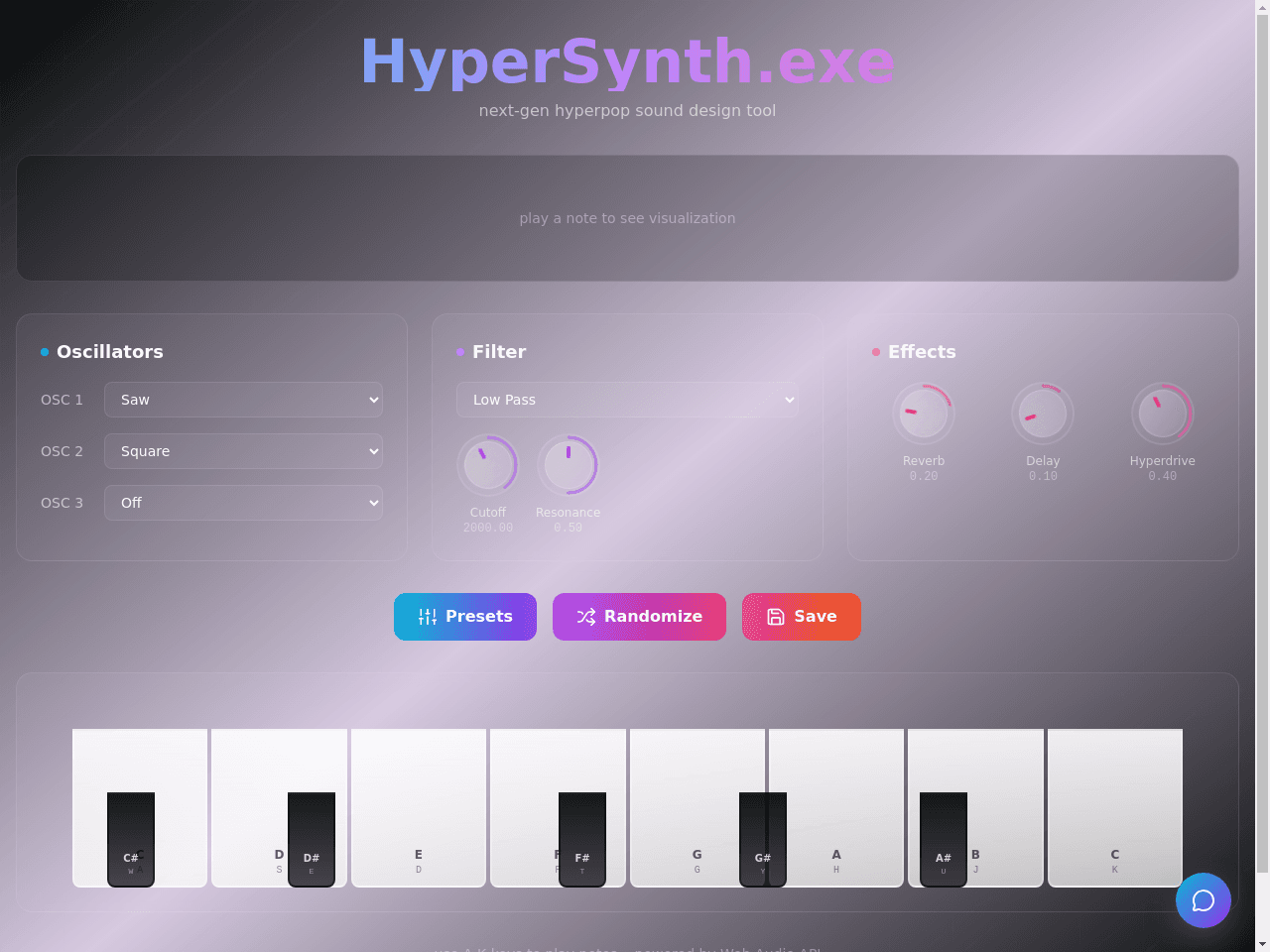Open the OSC 2 Square dropdown
Image resolution: width=1270 pixels, height=952 pixels.
click(x=243, y=451)
